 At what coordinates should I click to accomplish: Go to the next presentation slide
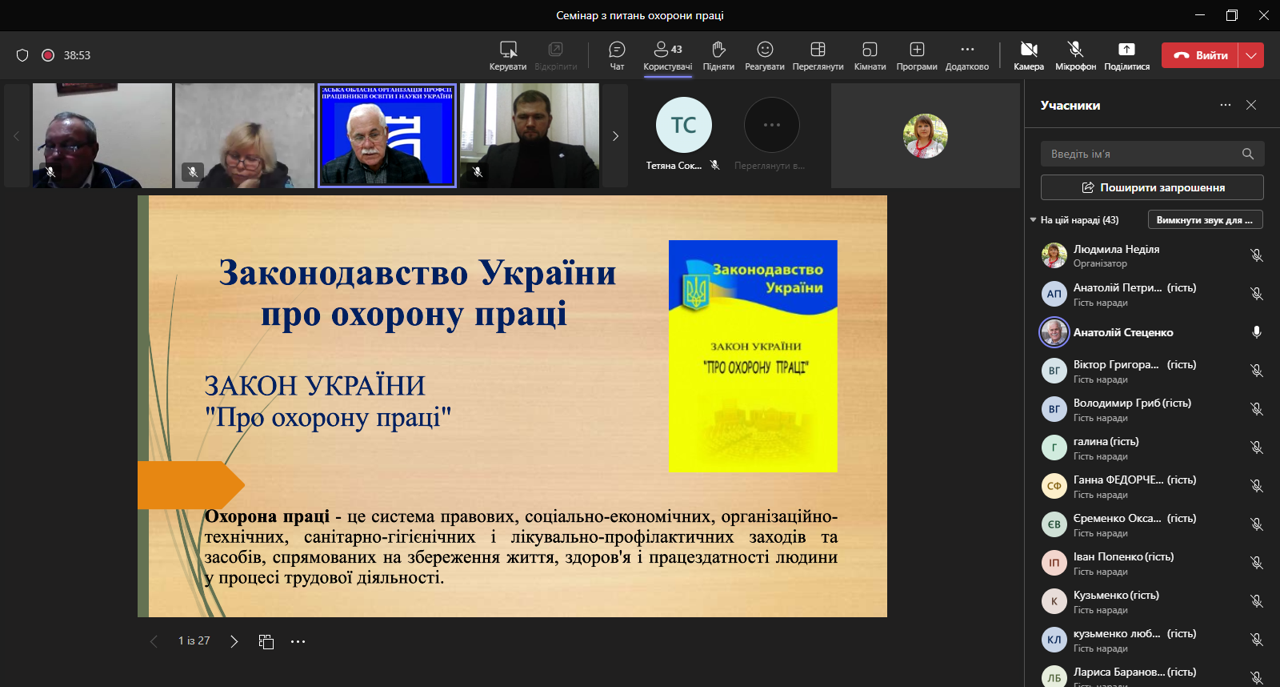point(234,642)
